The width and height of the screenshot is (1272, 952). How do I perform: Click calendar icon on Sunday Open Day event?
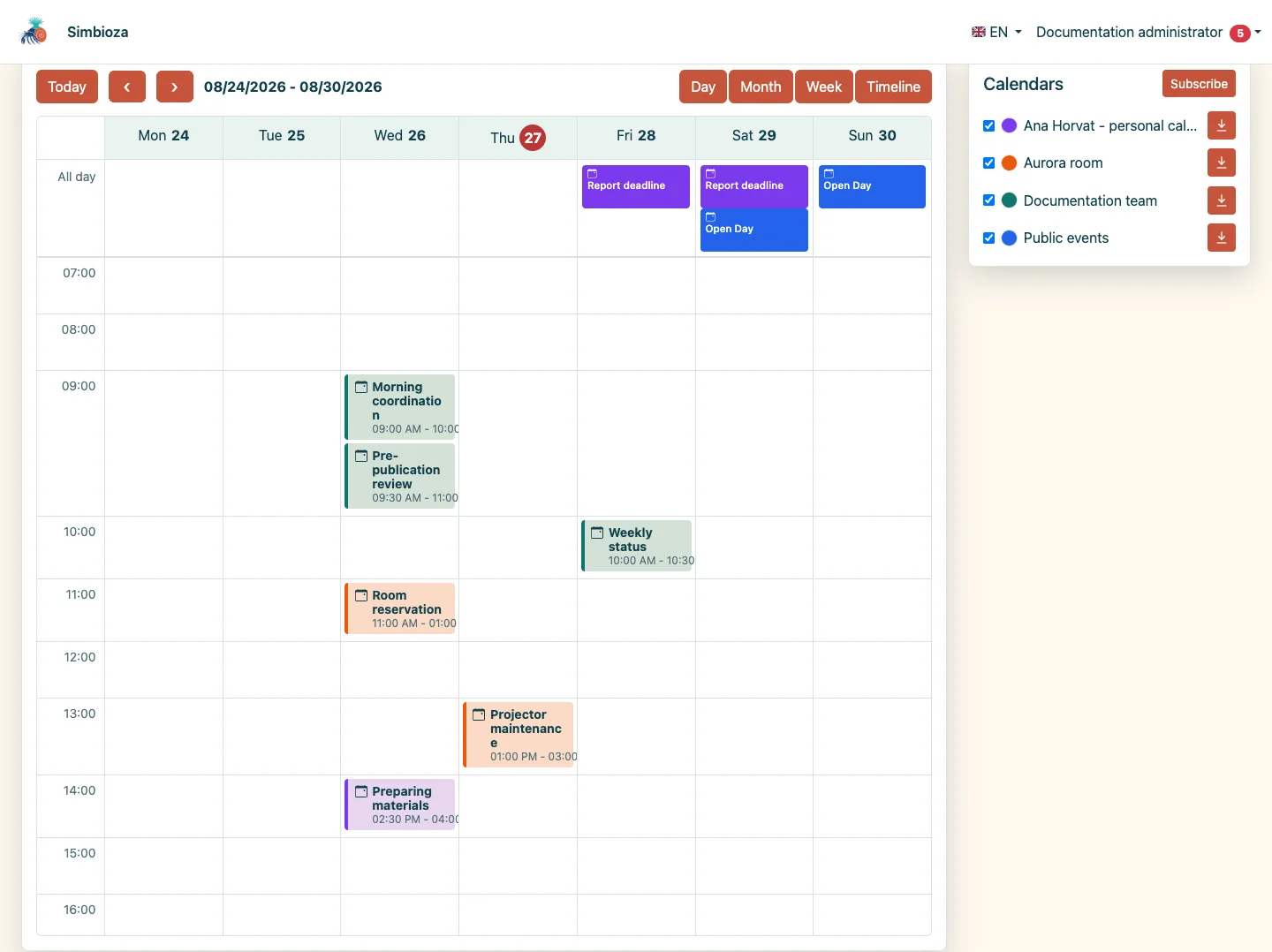click(x=829, y=174)
